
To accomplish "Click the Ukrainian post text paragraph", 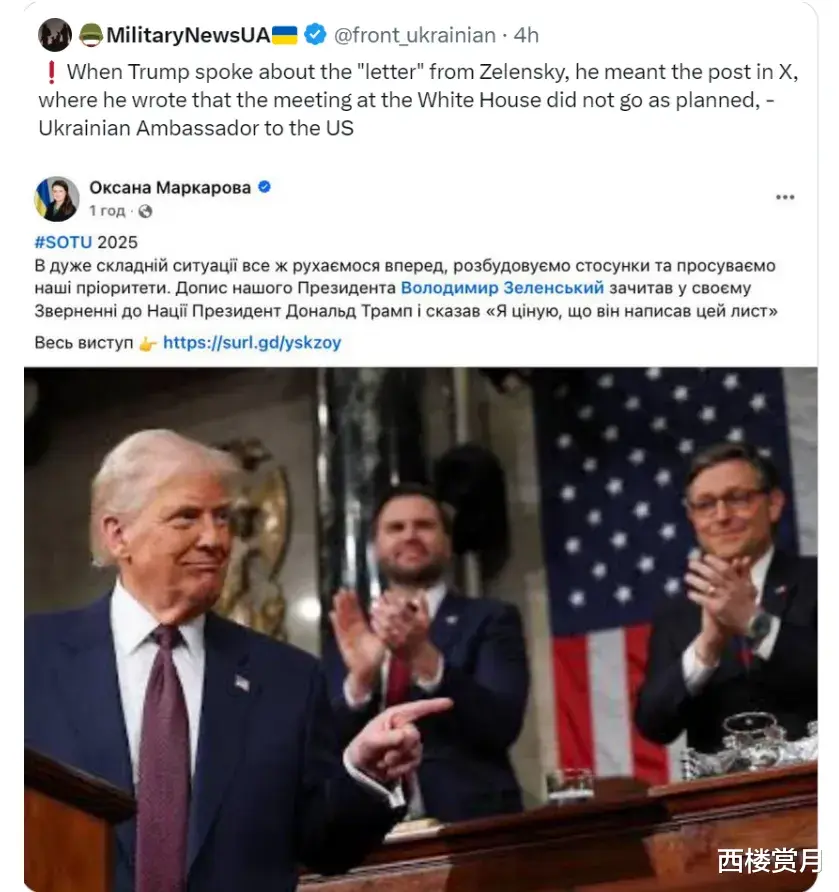I will click(406, 288).
